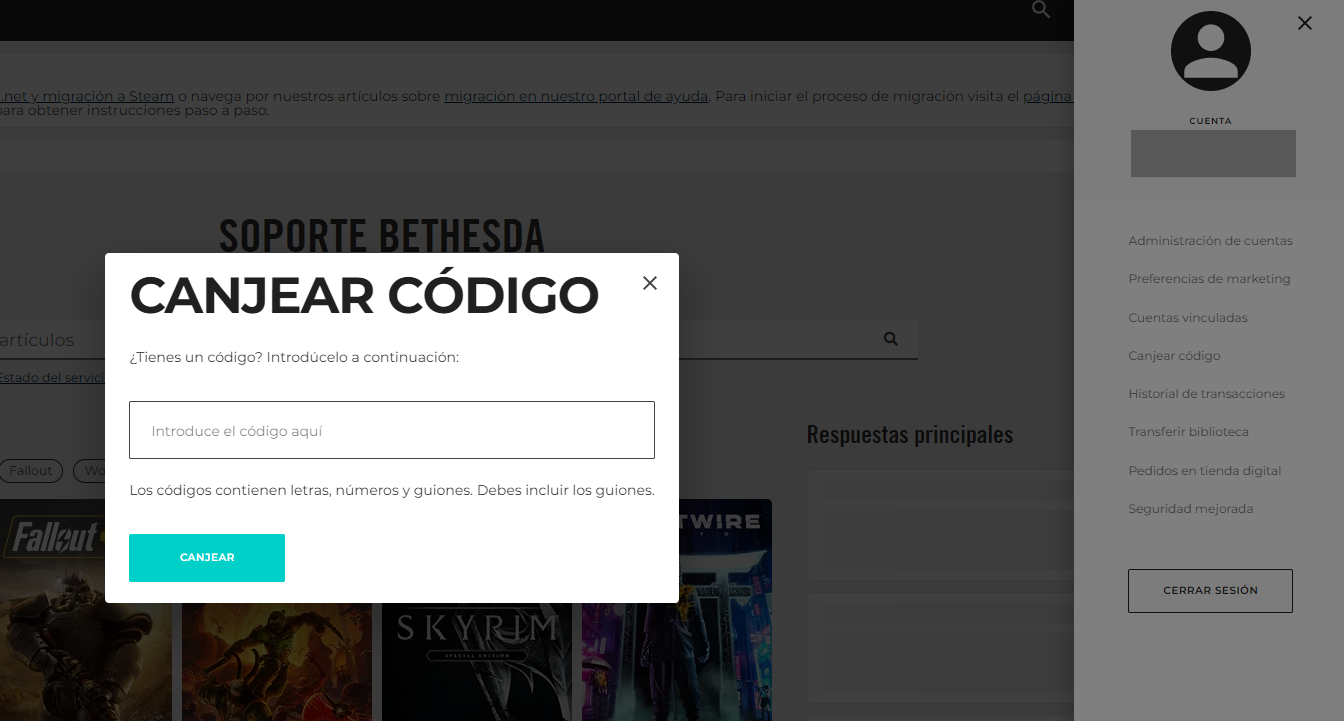The image size is (1344, 721).
Task: Click the search magnifier icon in the top bar
Action: (1040, 9)
